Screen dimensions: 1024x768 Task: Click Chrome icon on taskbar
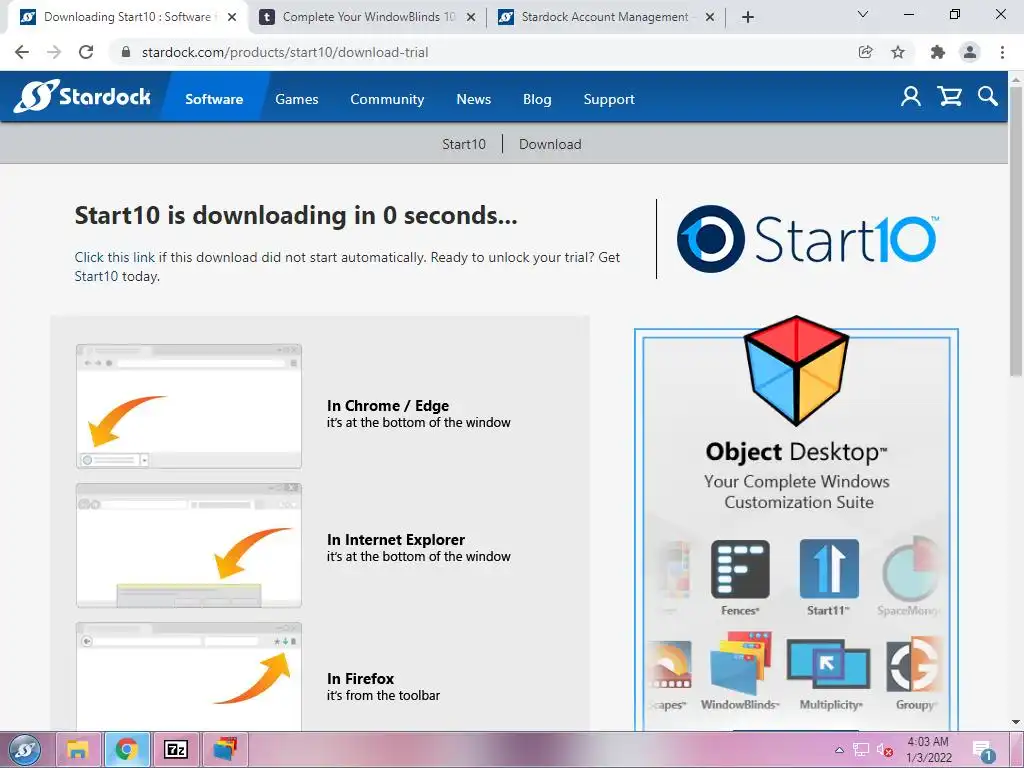coord(127,750)
